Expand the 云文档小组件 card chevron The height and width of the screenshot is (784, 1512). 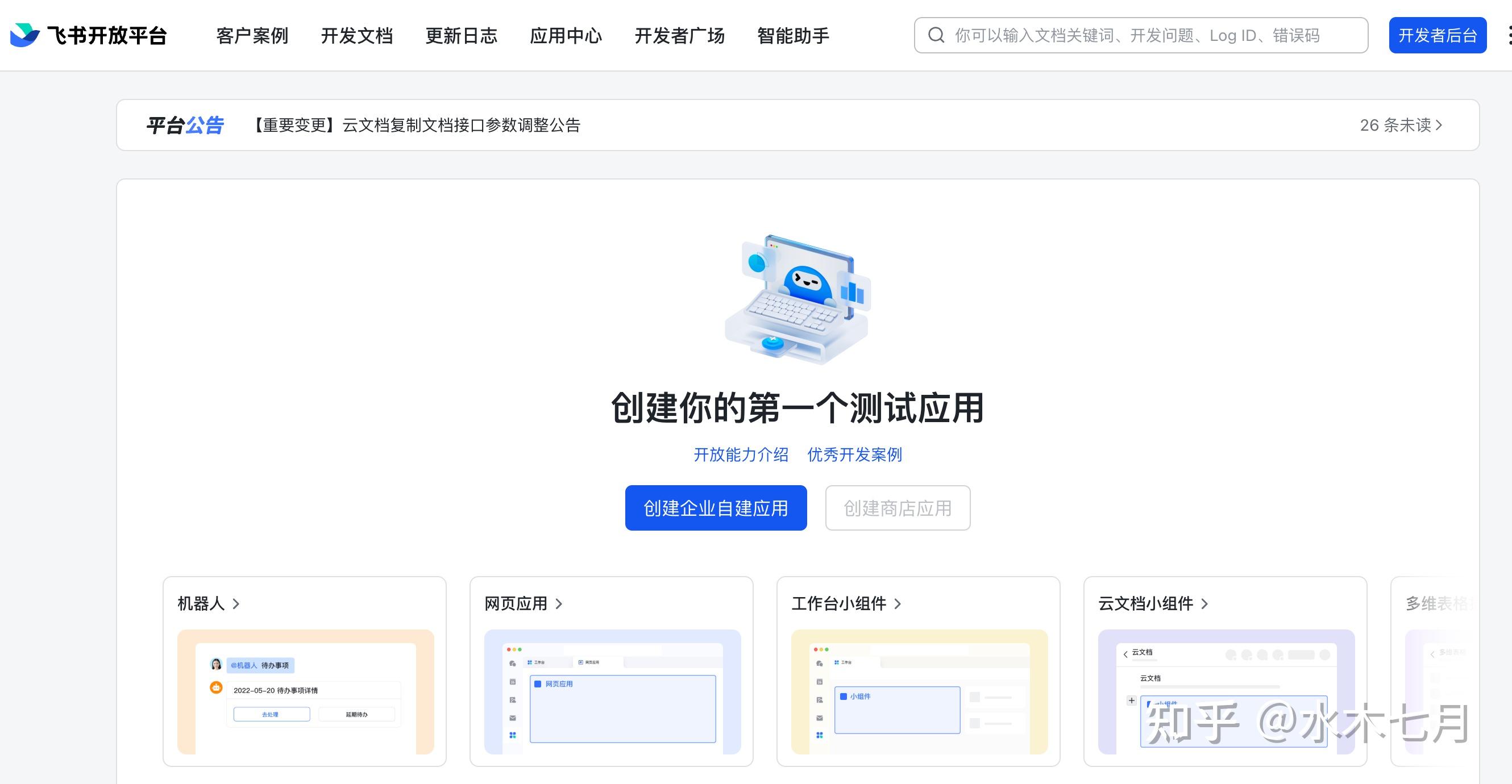click(1204, 603)
